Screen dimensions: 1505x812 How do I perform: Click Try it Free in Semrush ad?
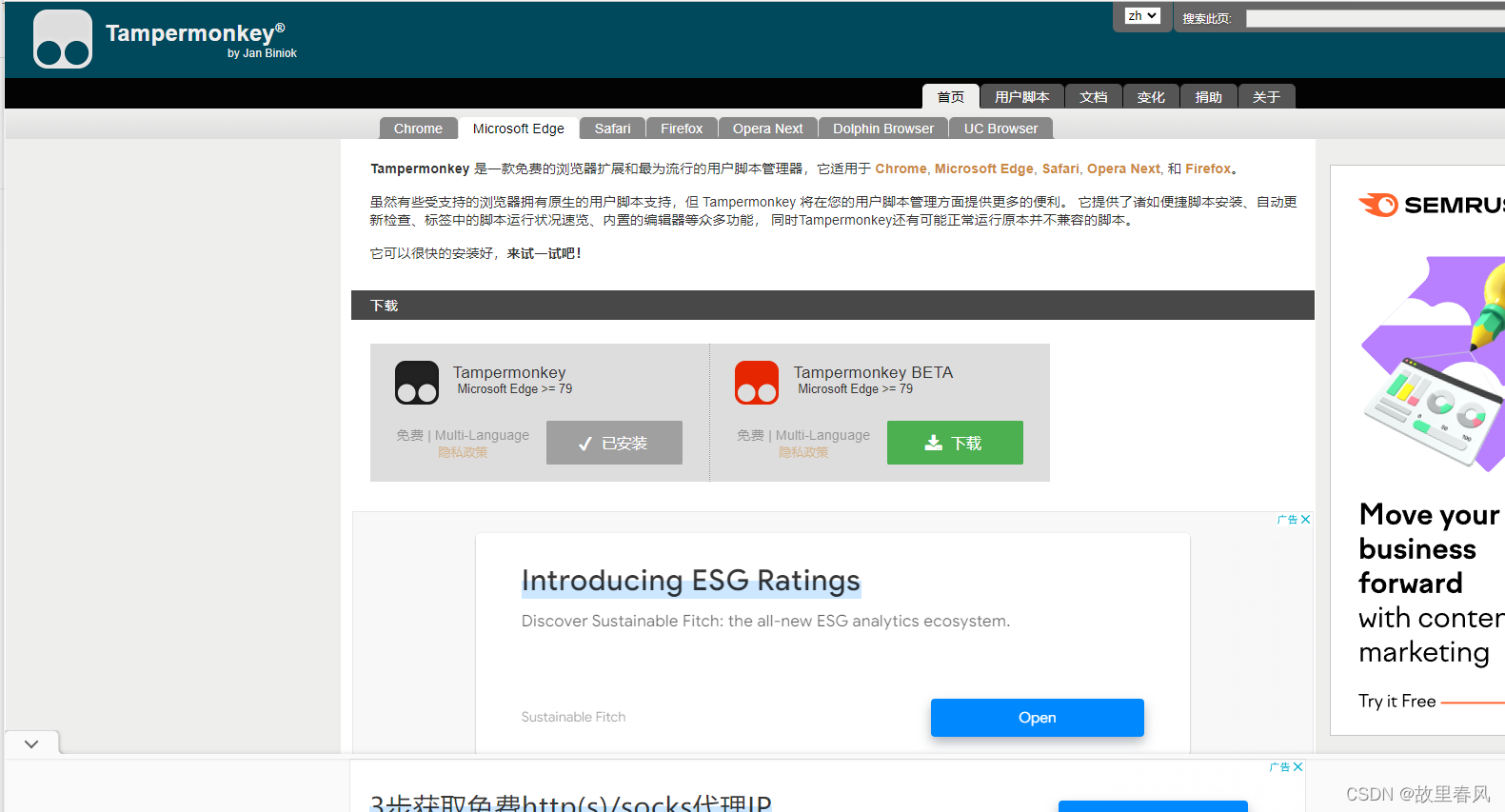1396,702
